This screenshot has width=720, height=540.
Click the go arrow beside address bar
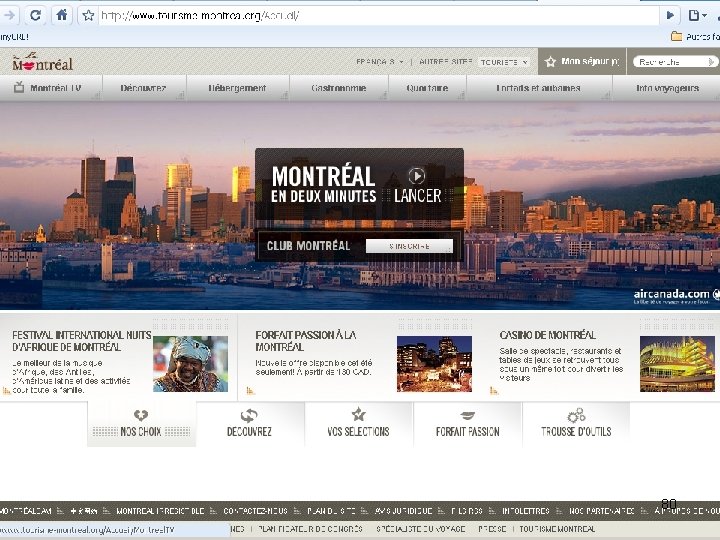(670, 16)
